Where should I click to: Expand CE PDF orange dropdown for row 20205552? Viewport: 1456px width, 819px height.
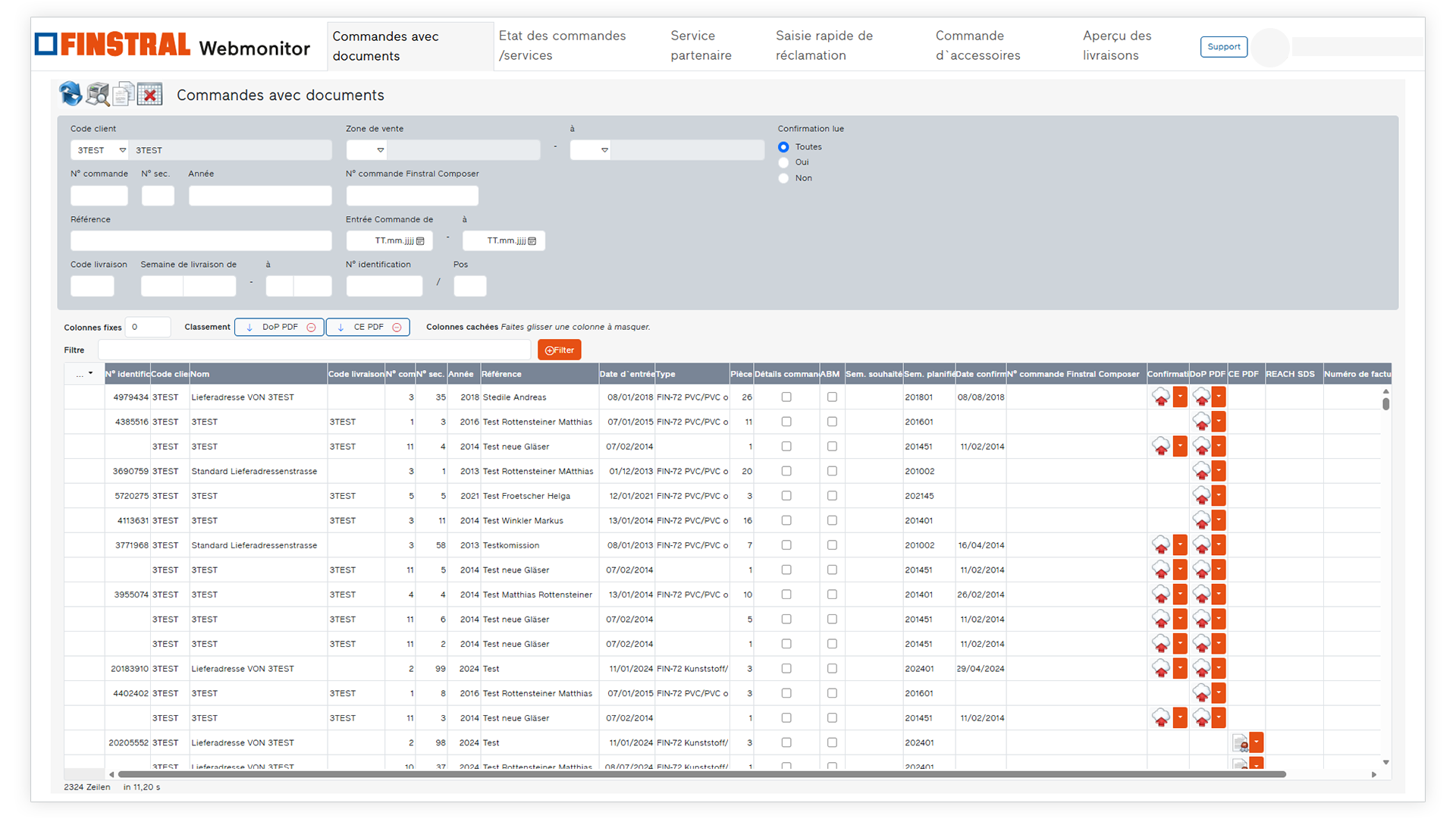(x=1257, y=742)
